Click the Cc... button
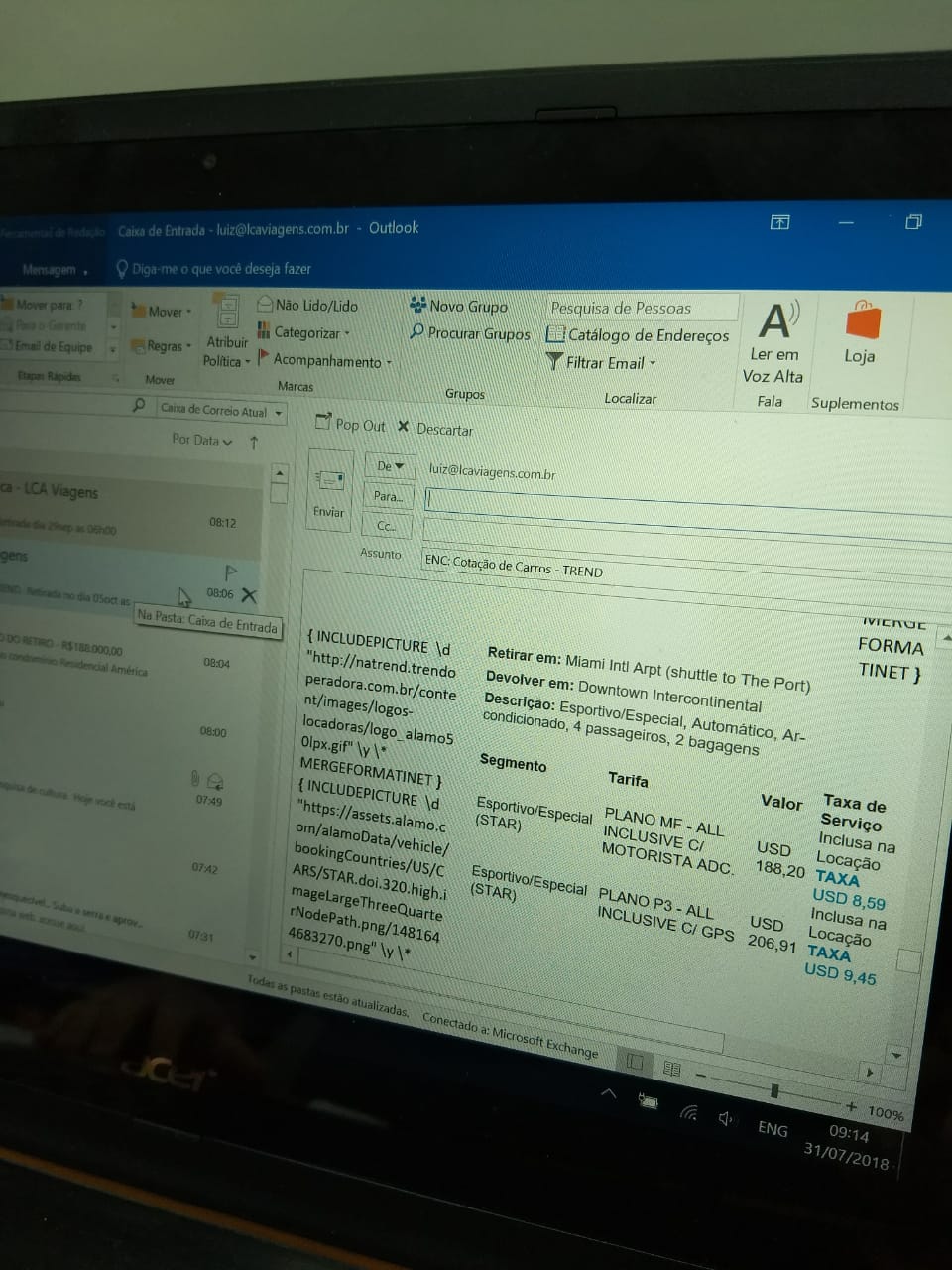Image resolution: width=952 pixels, height=1270 pixels. pos(386,526)
